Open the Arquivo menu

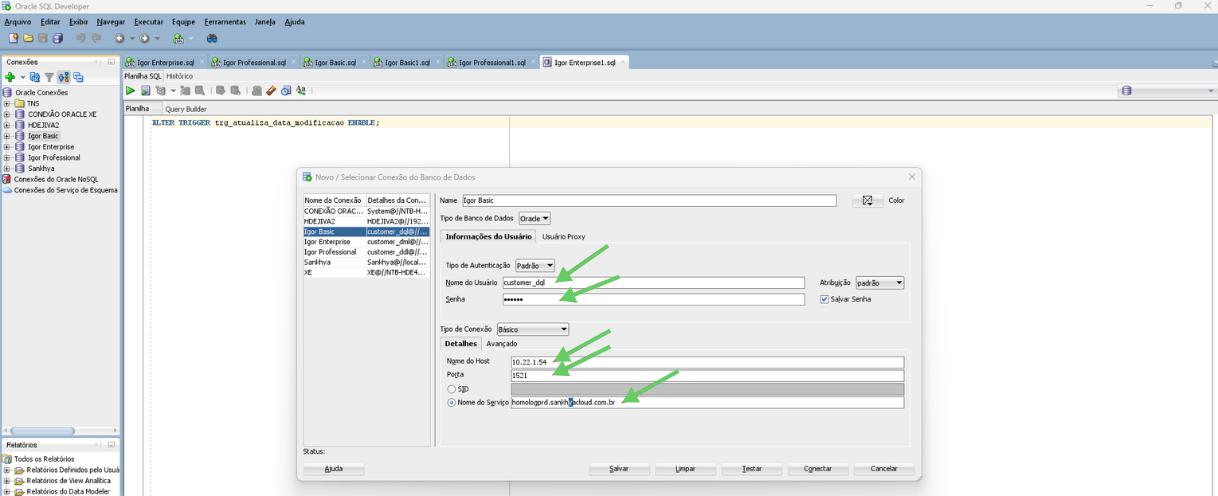point(18,21)
